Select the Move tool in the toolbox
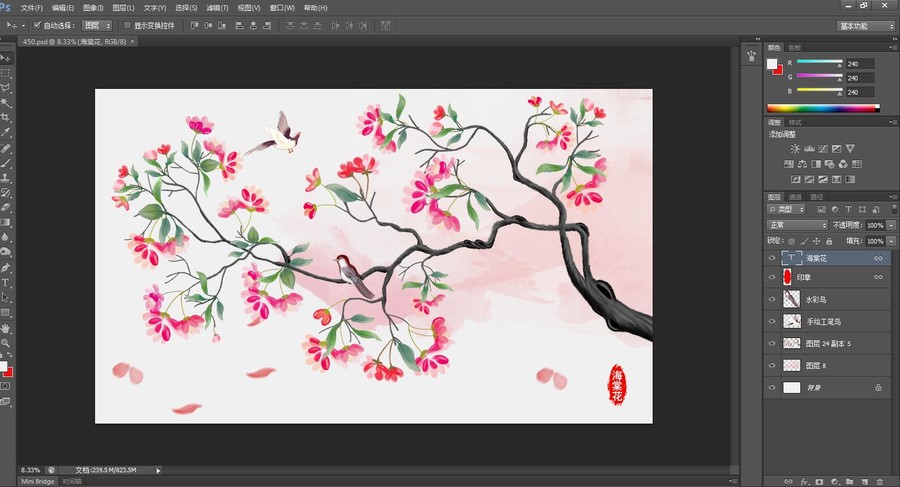Screen dimensions: 900x487 [6, 59]
